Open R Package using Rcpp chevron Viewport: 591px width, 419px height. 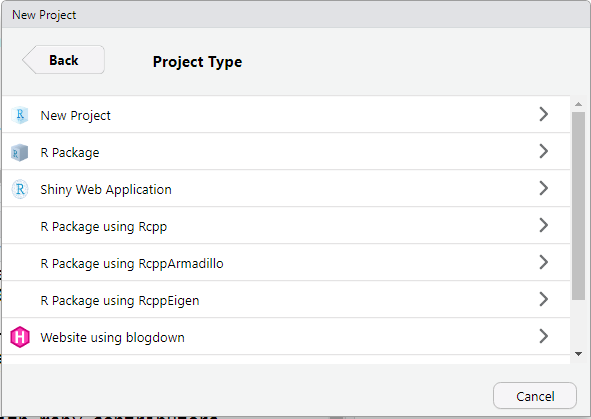point(543,225)
